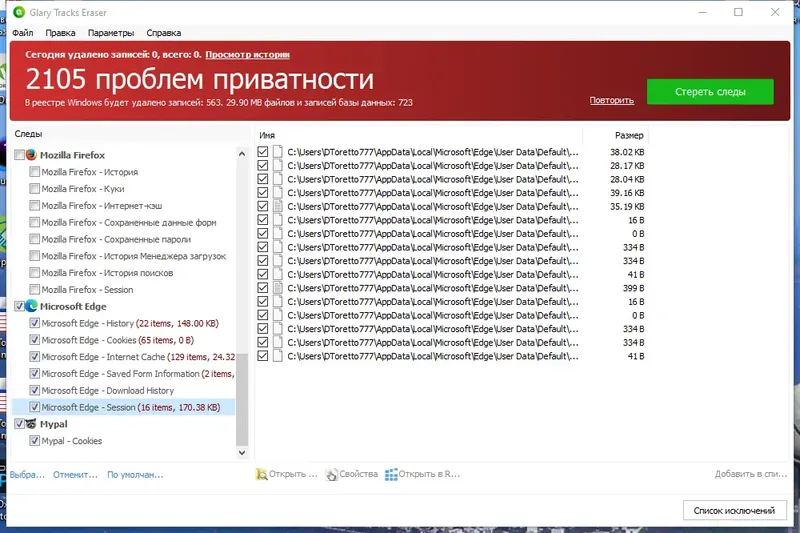This screenshot has height=533, width=800.
Task: Select the Mypal browser icon
Action: click(32, 424)
